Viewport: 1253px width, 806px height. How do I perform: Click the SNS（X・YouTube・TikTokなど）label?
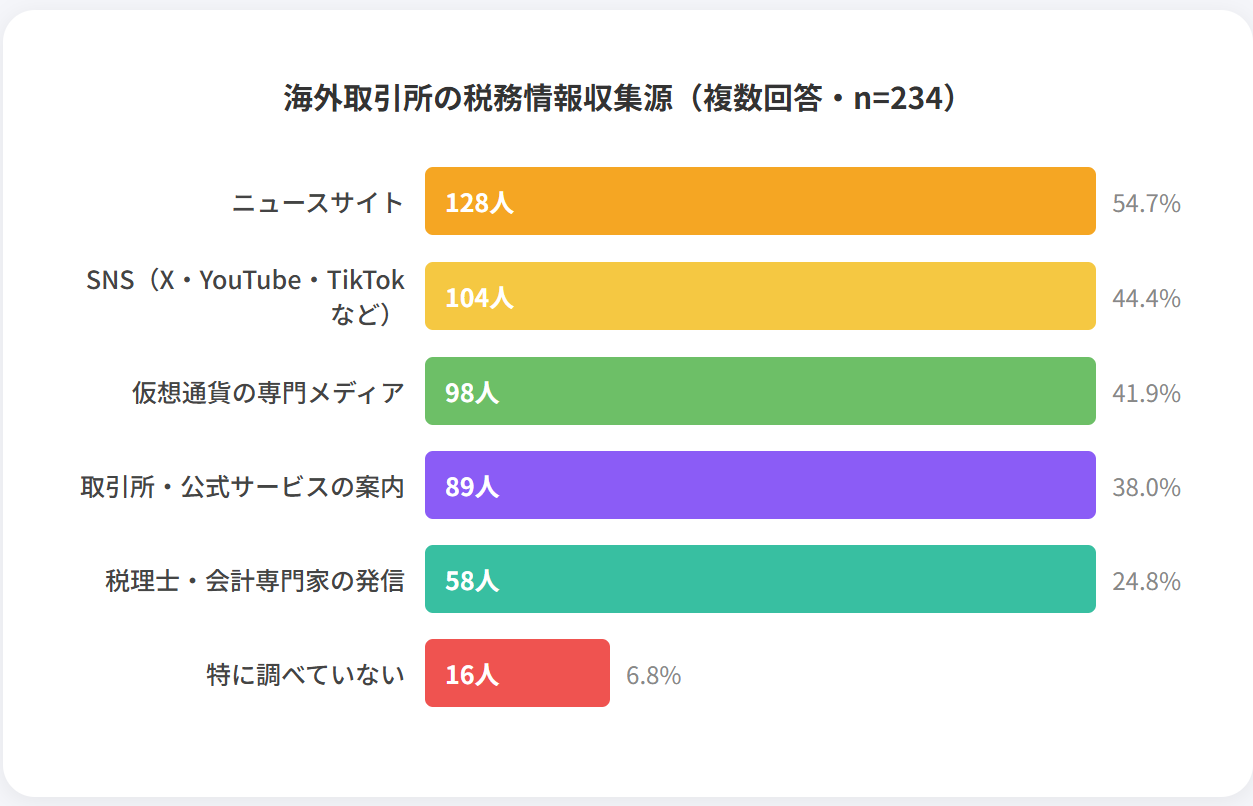coord(246,297)
